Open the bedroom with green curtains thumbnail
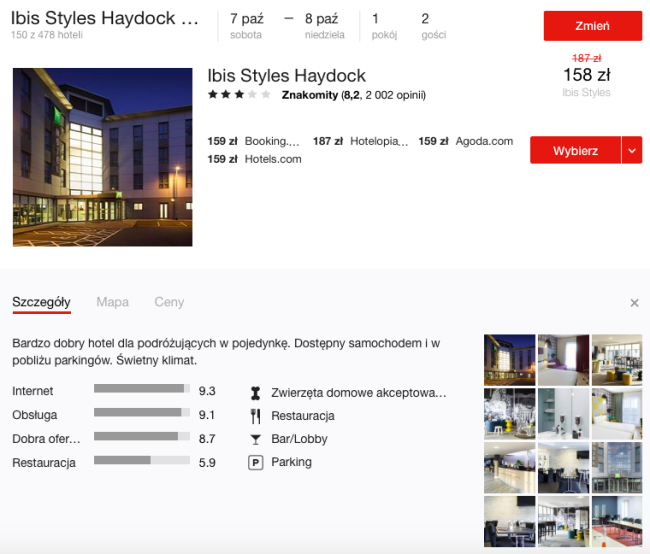Screen dimensions: 650x554 click(617, 414)
